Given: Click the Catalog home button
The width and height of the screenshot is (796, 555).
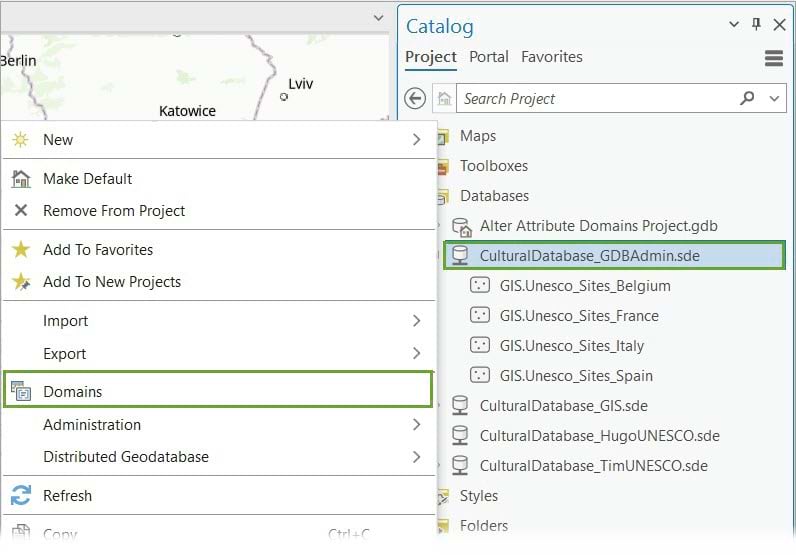Looking at the screenshot, I should tap(445, 98).
